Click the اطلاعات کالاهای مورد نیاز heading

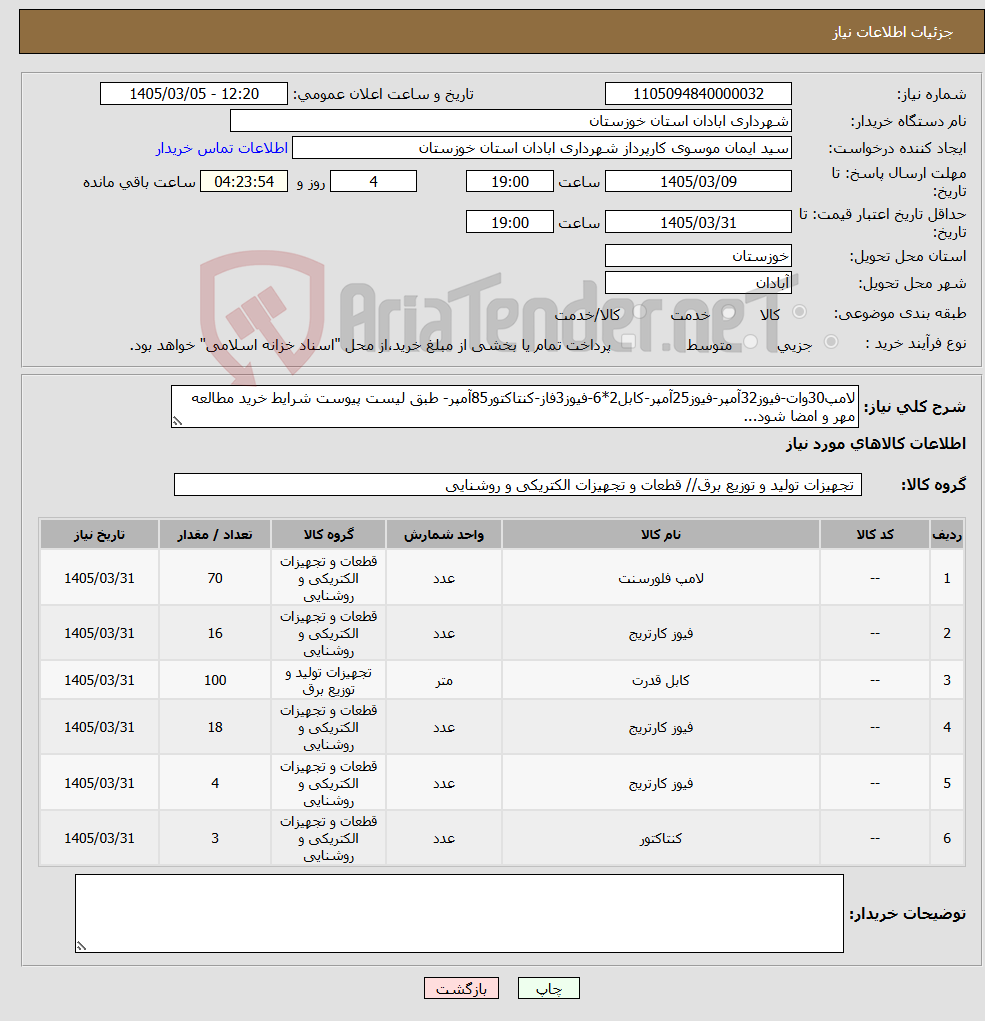876,444
